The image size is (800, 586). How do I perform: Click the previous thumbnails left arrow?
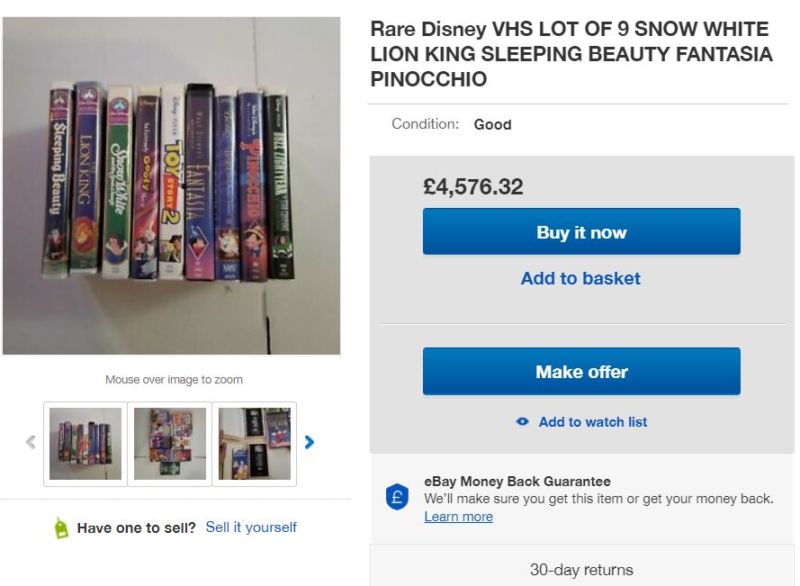[x=31, y=442]
